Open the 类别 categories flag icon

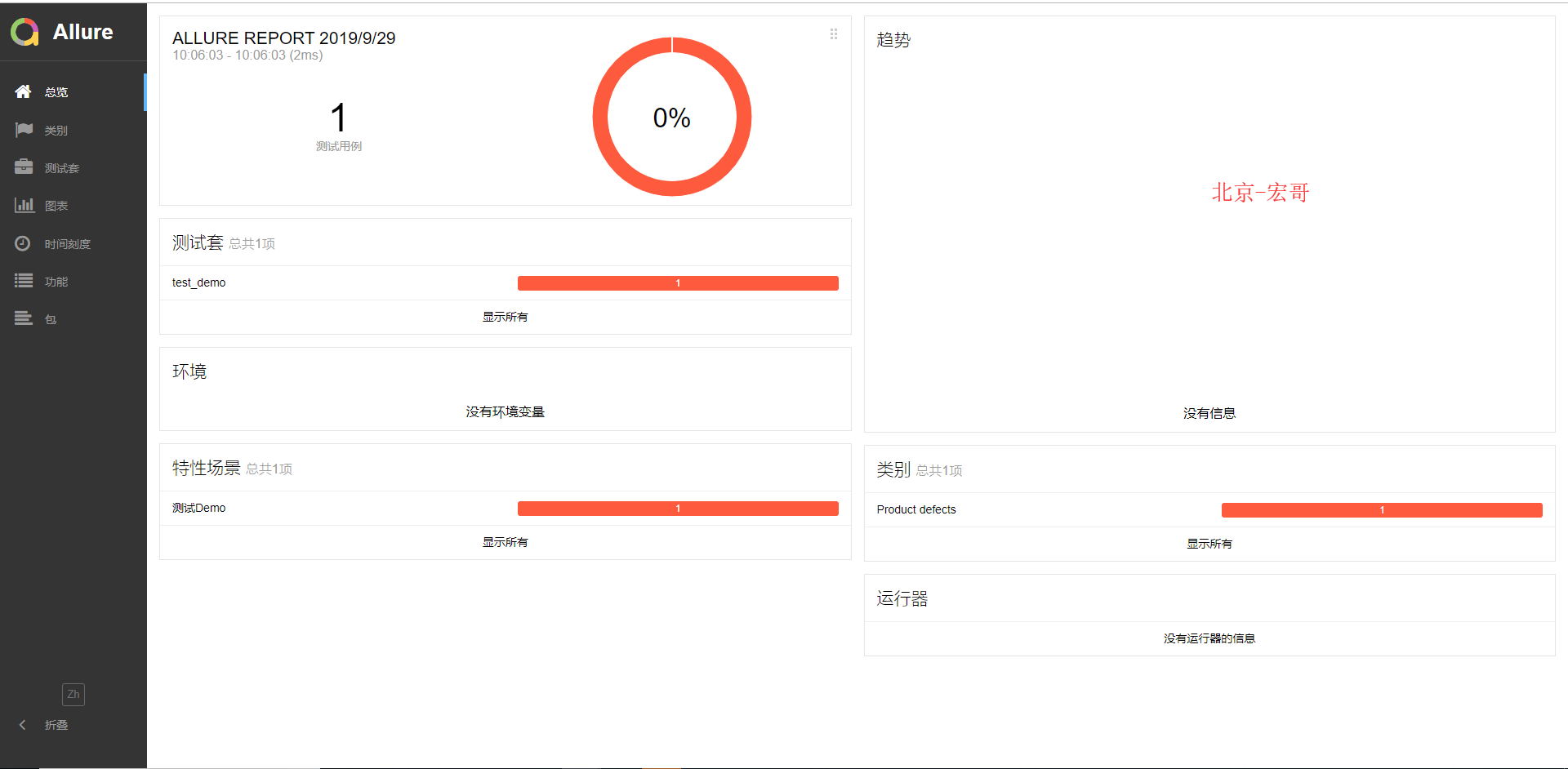(x=24, y=130)
